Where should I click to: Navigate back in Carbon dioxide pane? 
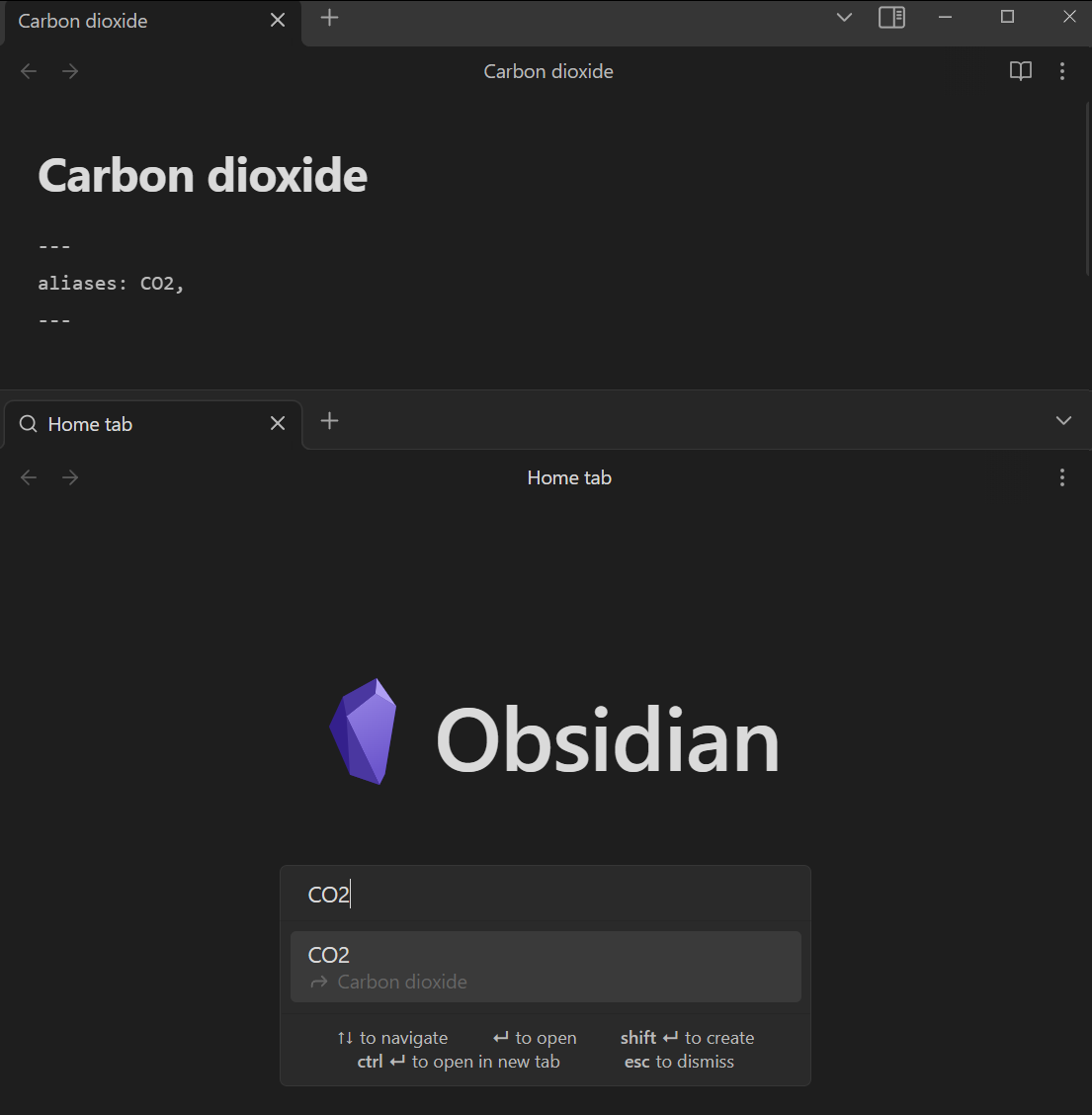coord(29,71)
